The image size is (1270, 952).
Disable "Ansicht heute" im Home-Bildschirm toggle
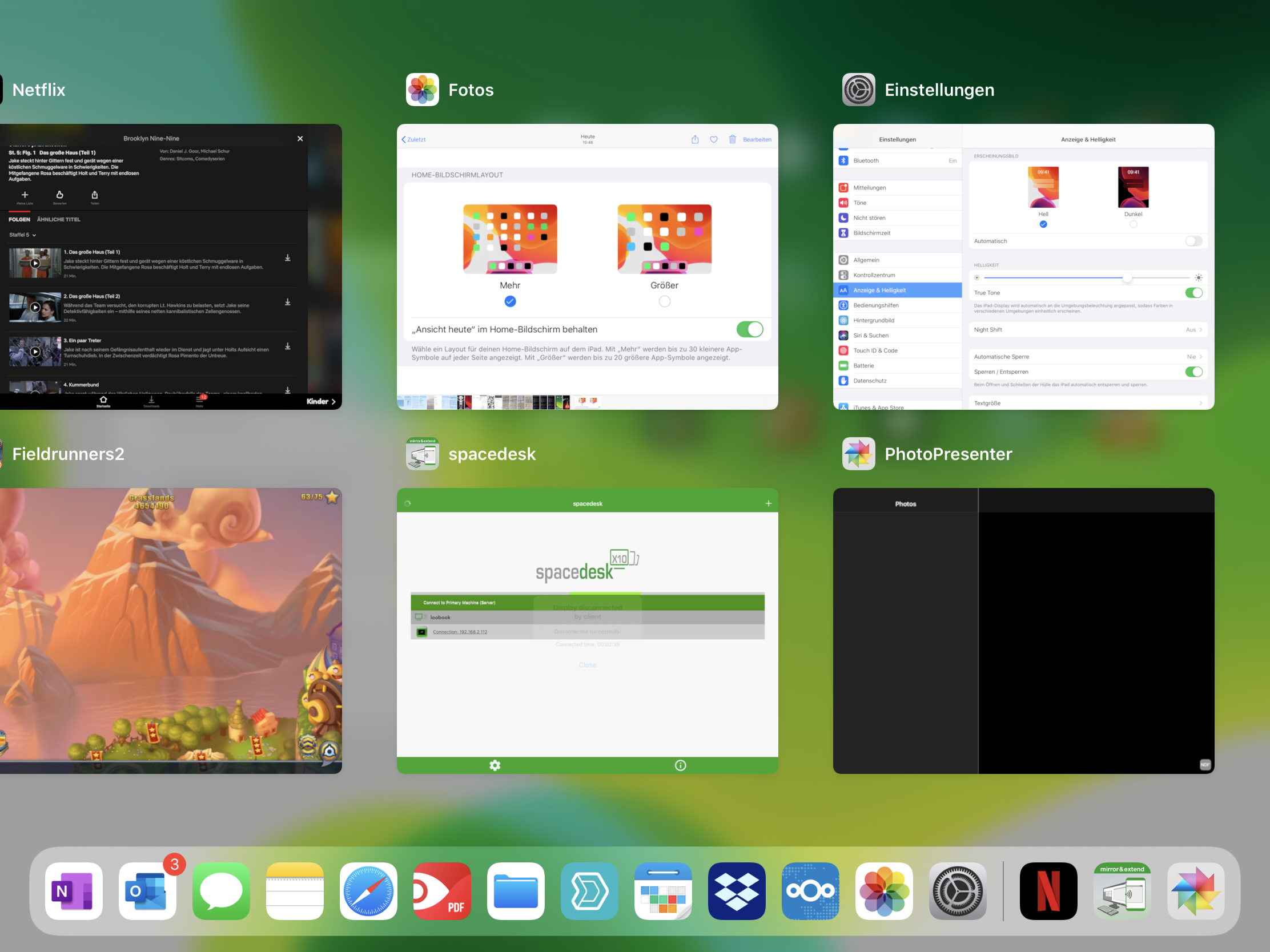tap(749, 329)
